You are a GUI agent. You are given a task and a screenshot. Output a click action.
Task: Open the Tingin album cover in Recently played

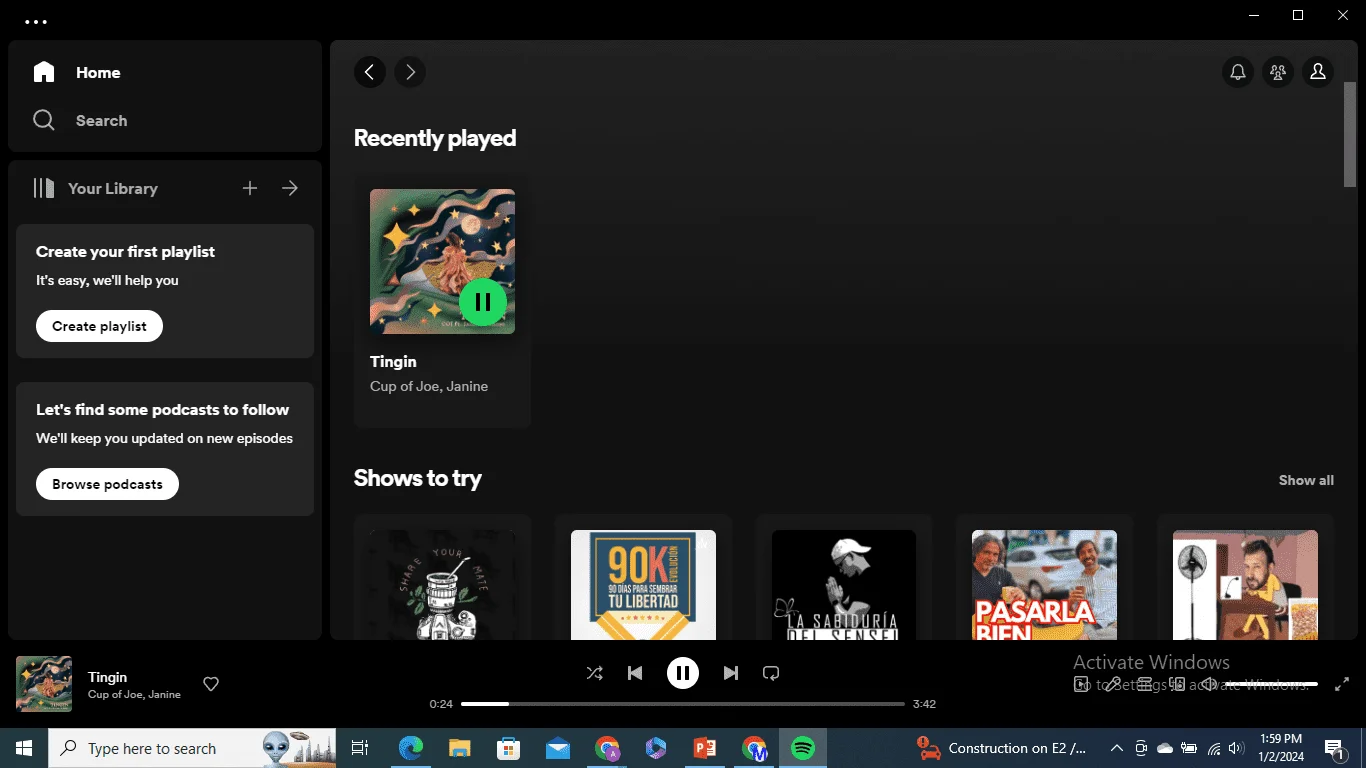point(442,262)
